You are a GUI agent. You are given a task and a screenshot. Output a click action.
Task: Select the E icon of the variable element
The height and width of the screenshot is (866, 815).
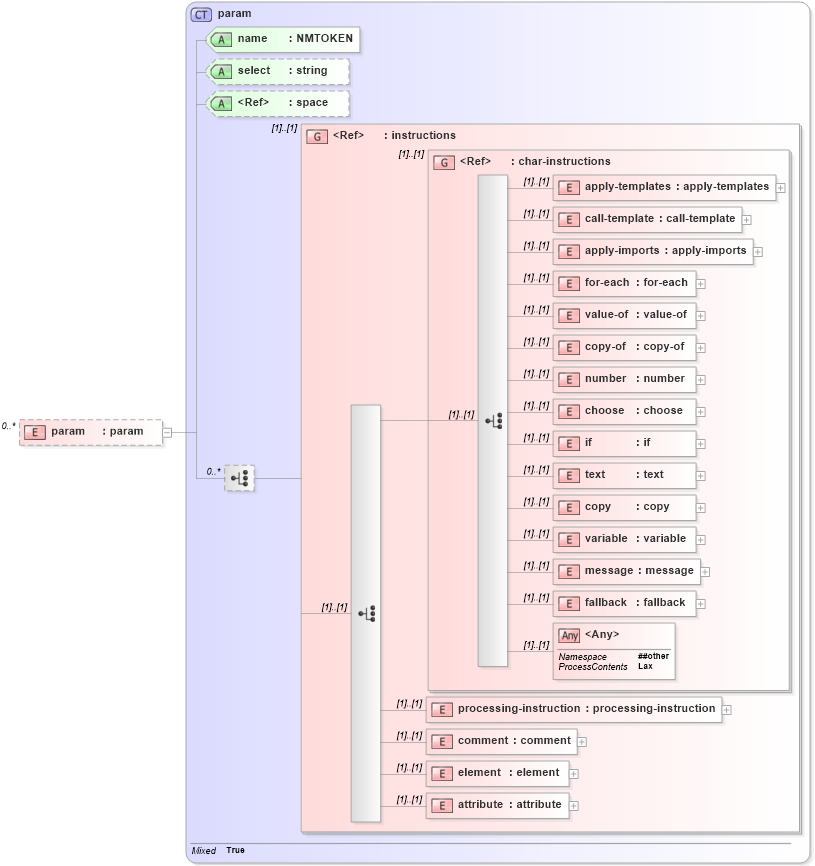coord(568,539)
